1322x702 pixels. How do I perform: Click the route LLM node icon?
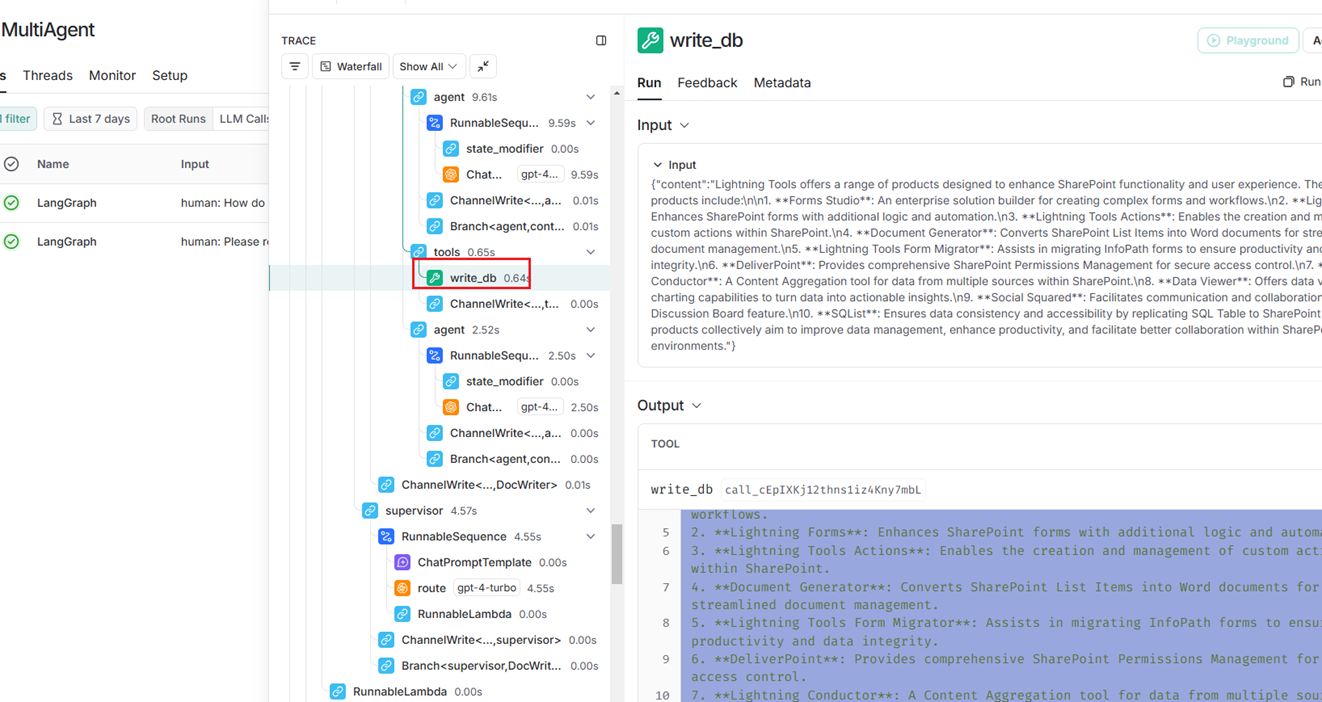click(402, 588)
